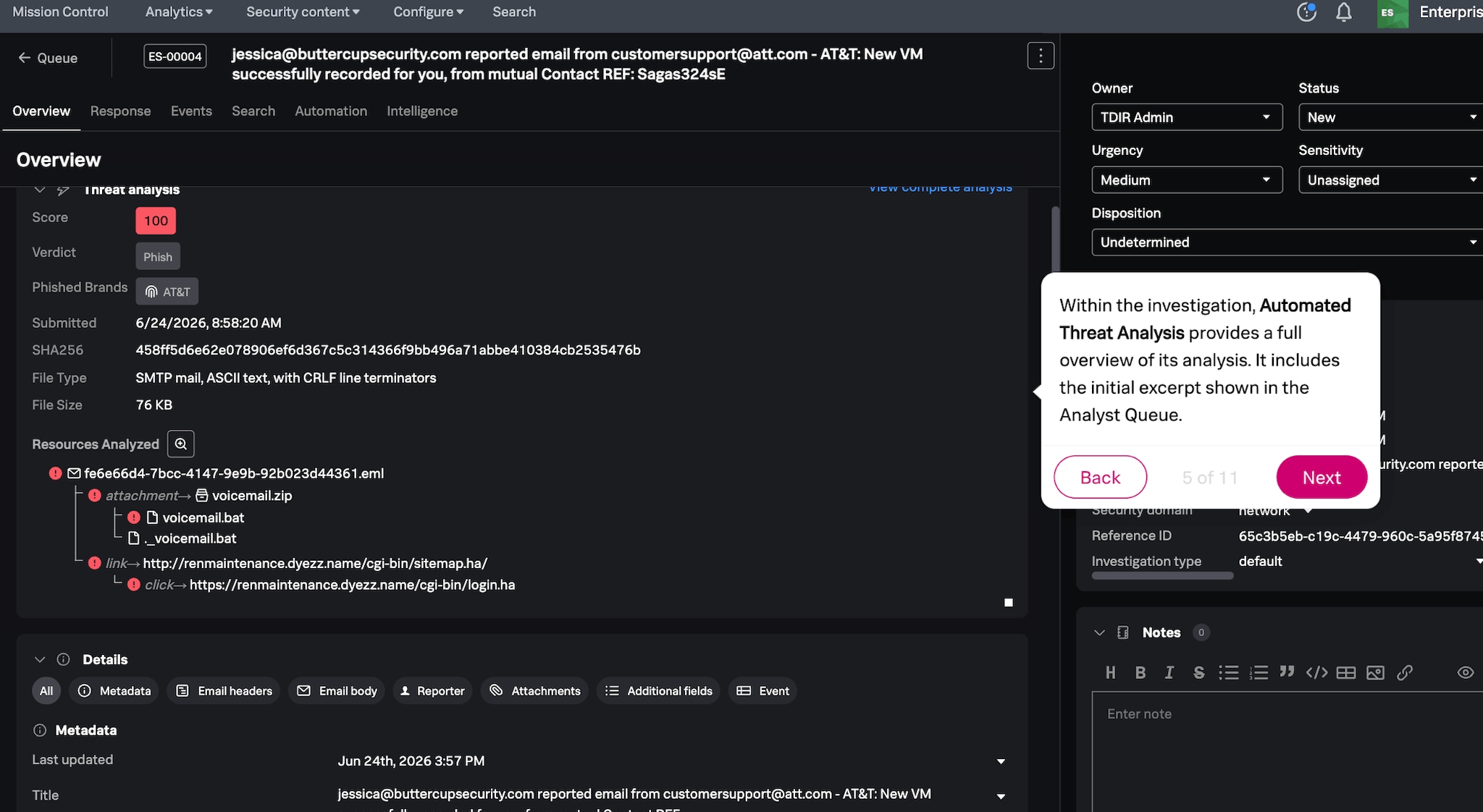Open the Resources Analyzed magnifier button
Viewport: 1483px width, 812px height.
[181, 444]
